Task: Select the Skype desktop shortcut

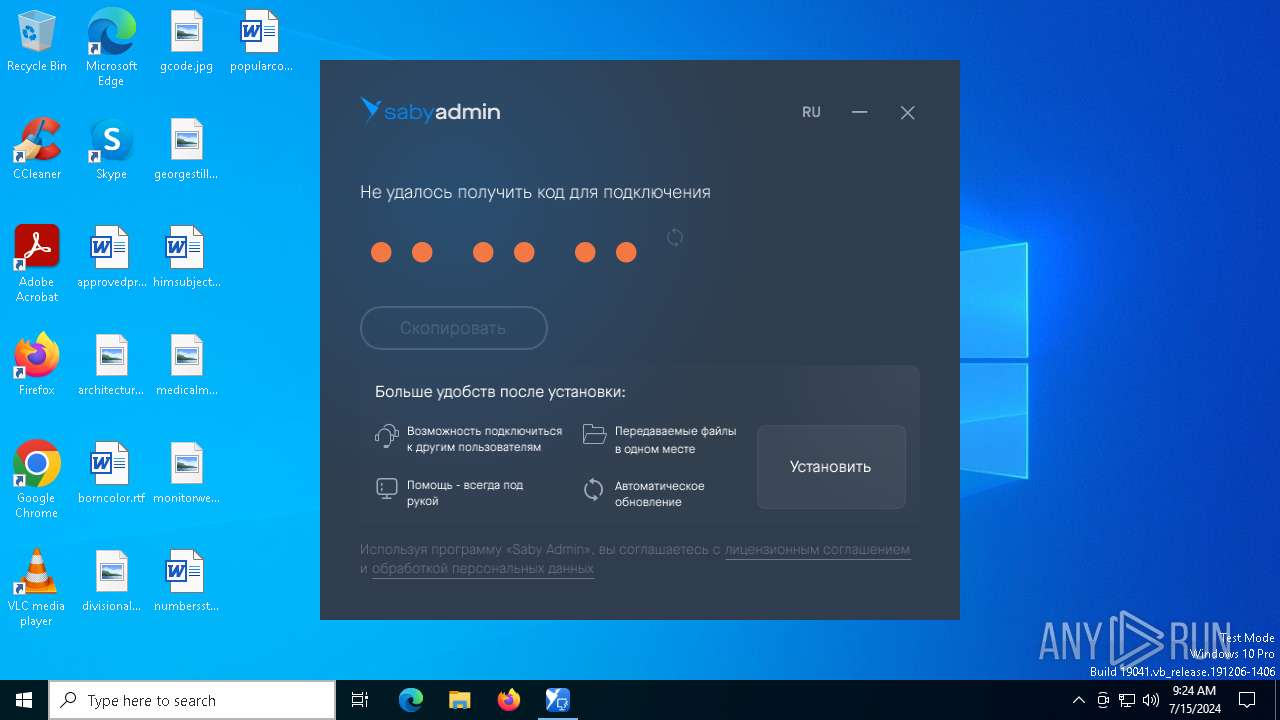Action: click(x=111, y=150)
